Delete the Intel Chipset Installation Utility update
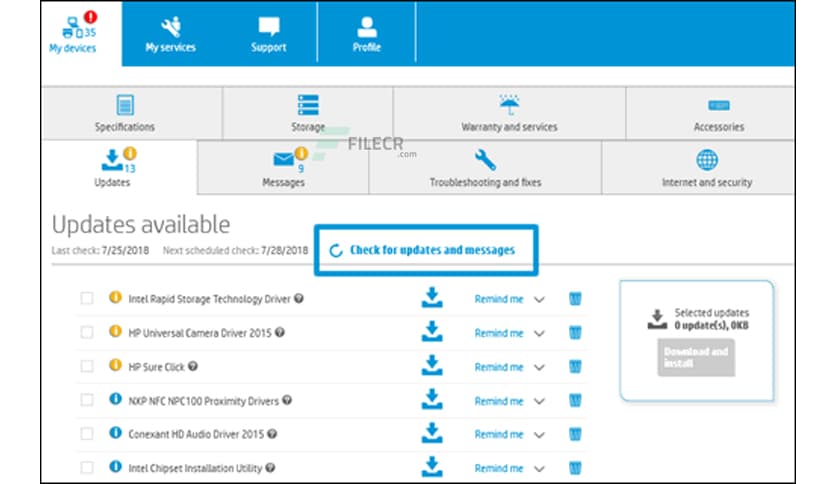 [575, 468]
